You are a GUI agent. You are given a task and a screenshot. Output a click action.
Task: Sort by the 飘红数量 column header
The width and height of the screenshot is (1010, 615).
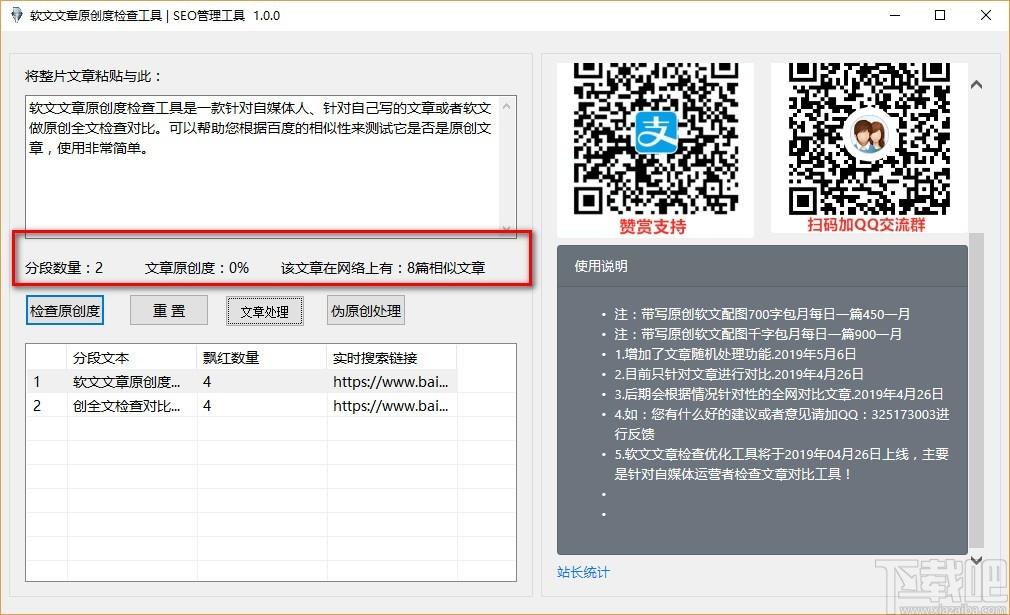262,357
